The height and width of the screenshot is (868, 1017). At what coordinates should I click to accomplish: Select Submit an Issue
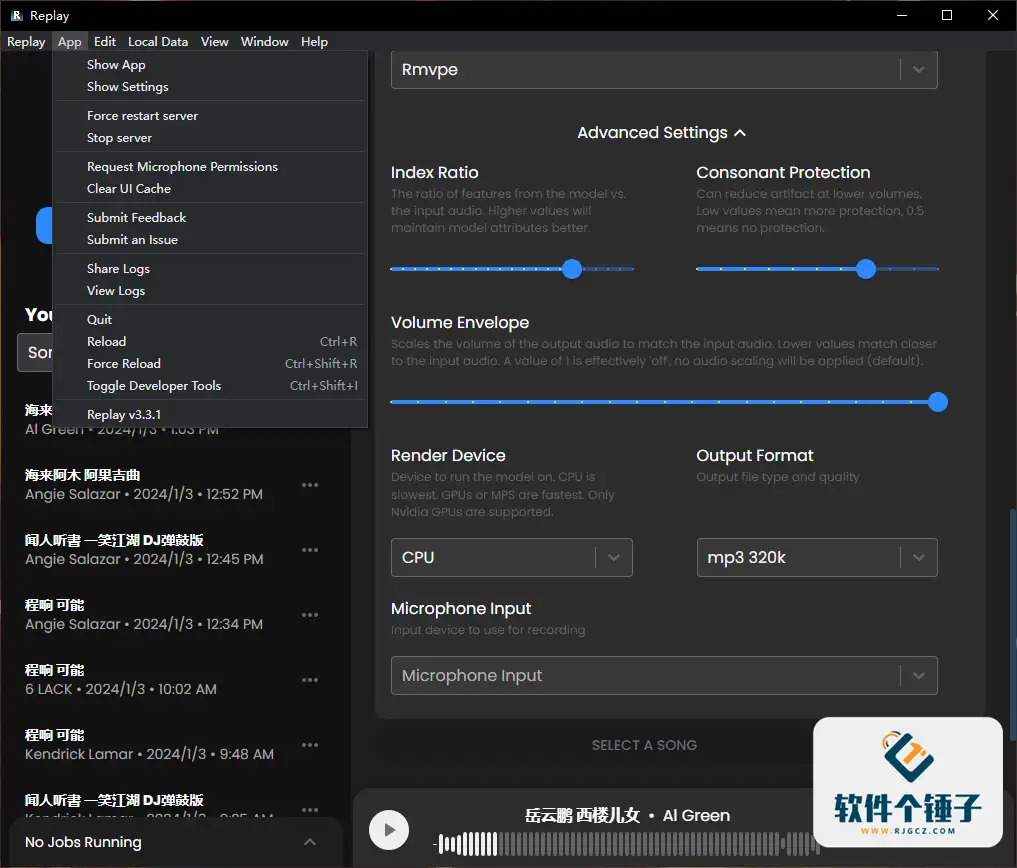[211, 239]
